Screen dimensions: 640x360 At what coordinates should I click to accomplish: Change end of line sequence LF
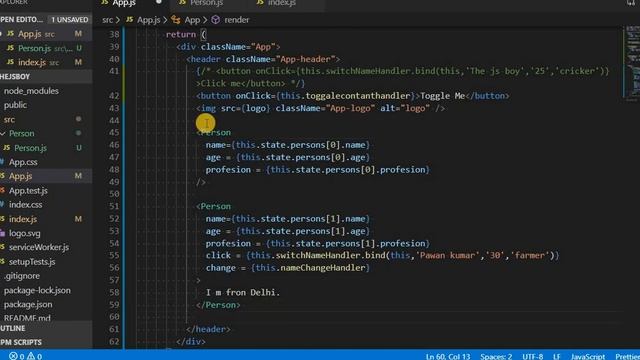556,356
